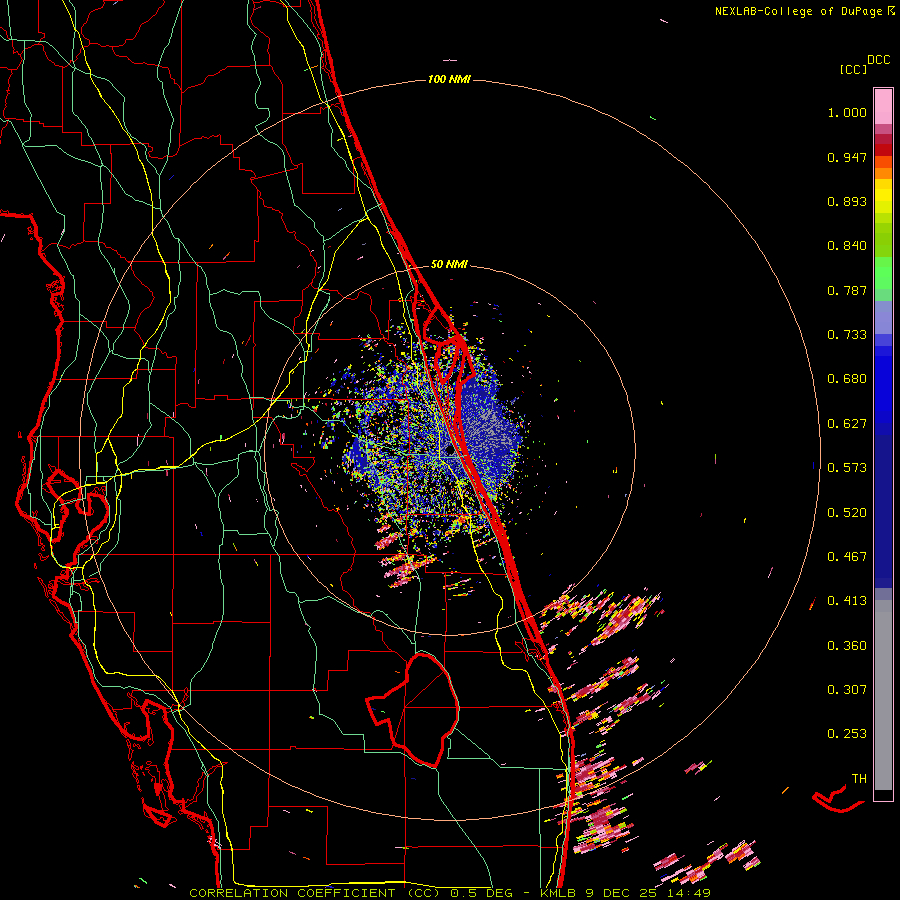
Task: Click the black radar site marker at center
Action: (450, 451)
